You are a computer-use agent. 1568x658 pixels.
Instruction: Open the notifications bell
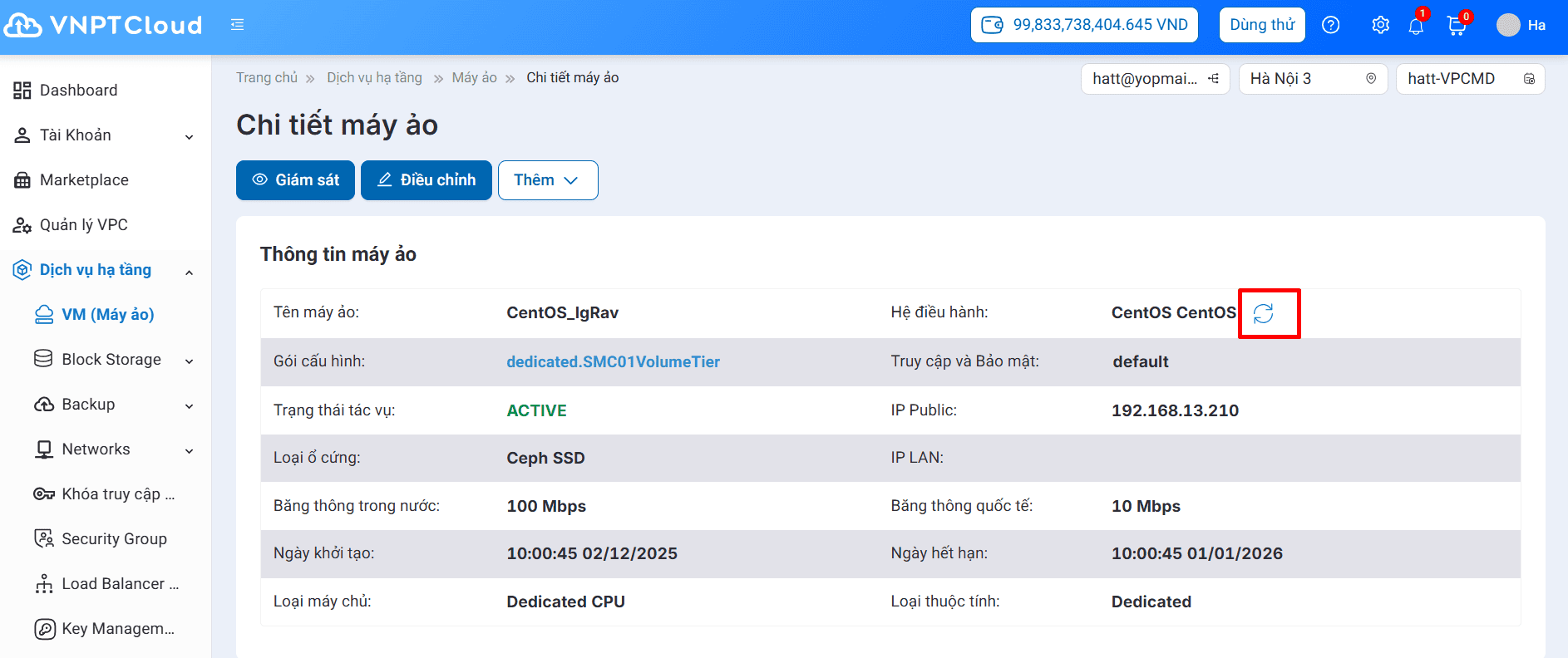[1416, 26]
